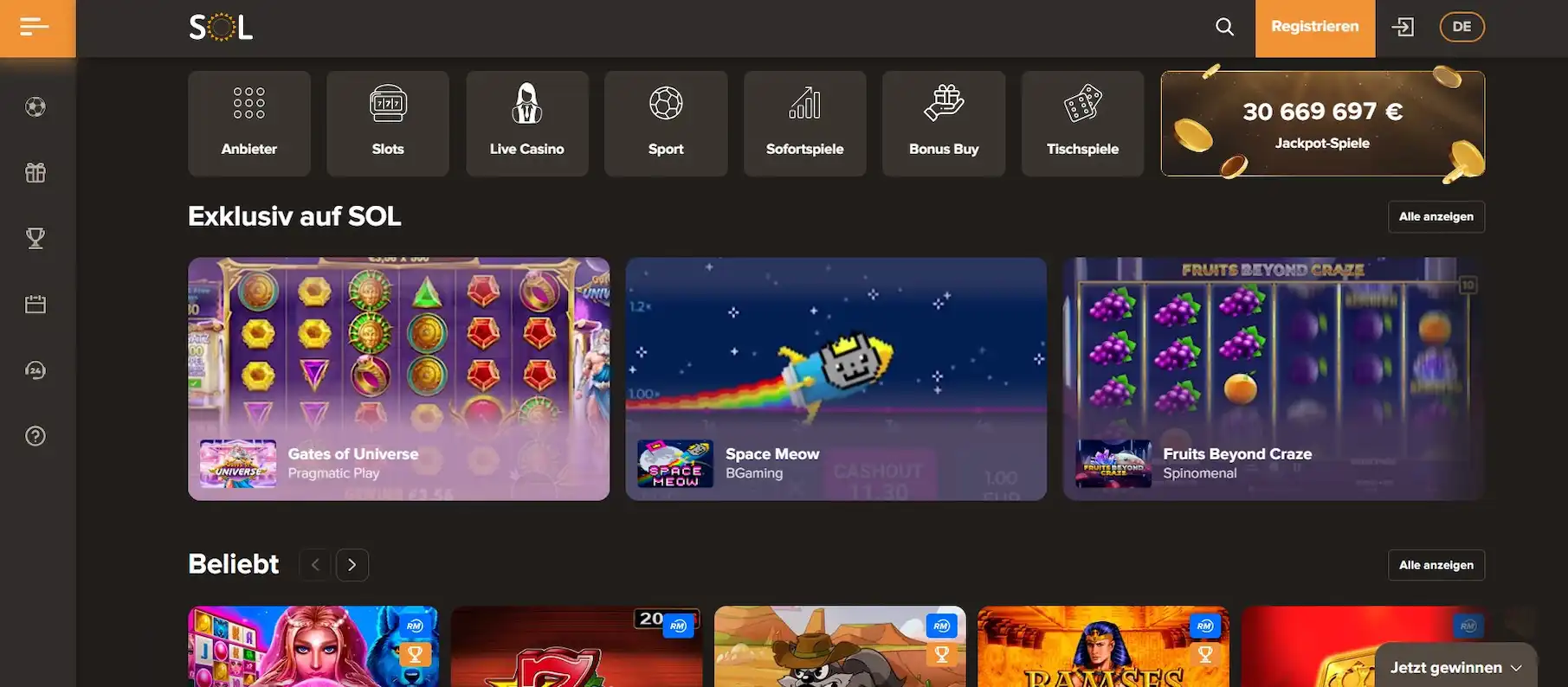
Task: Select the Slots category tile
Action: point(388,124)
